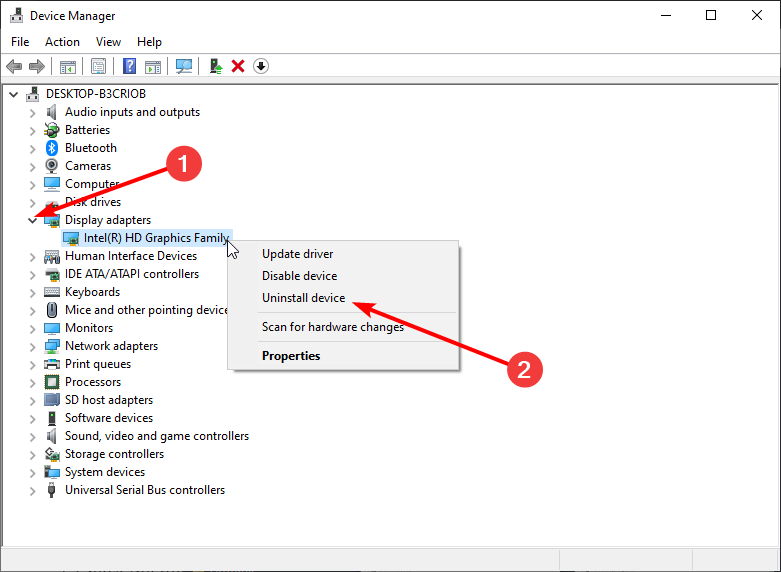The image size is (781, 572).
Task: Select the Print queues label
Action: [x=98, y=364]
